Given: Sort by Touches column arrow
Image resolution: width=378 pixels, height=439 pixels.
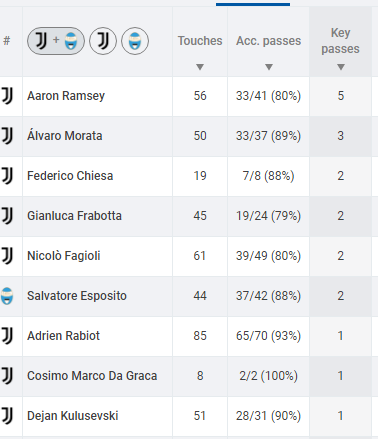Looking at the screenshot, I should pos(200,67).
